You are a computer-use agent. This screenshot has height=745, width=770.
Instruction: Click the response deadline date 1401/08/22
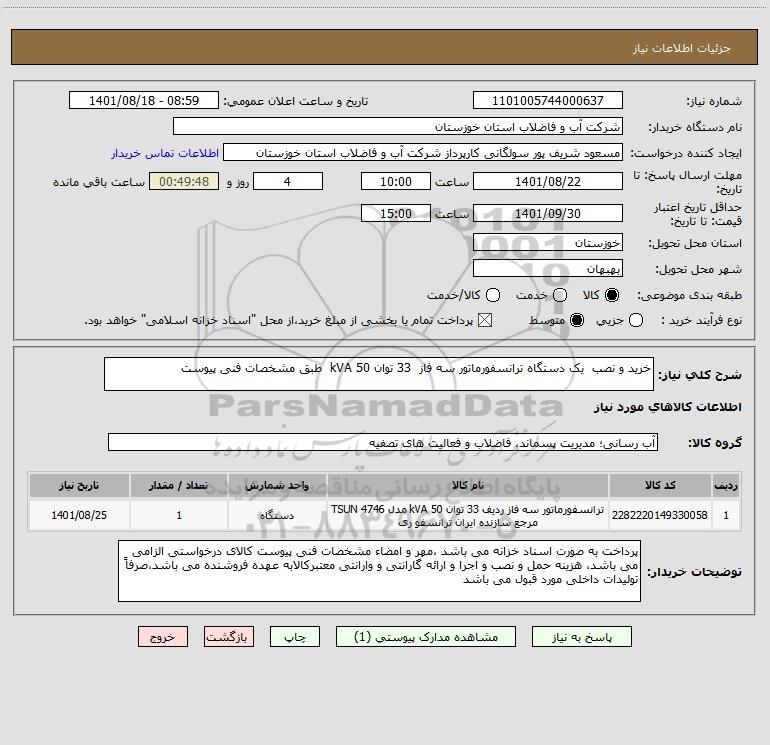click(548, 182)
